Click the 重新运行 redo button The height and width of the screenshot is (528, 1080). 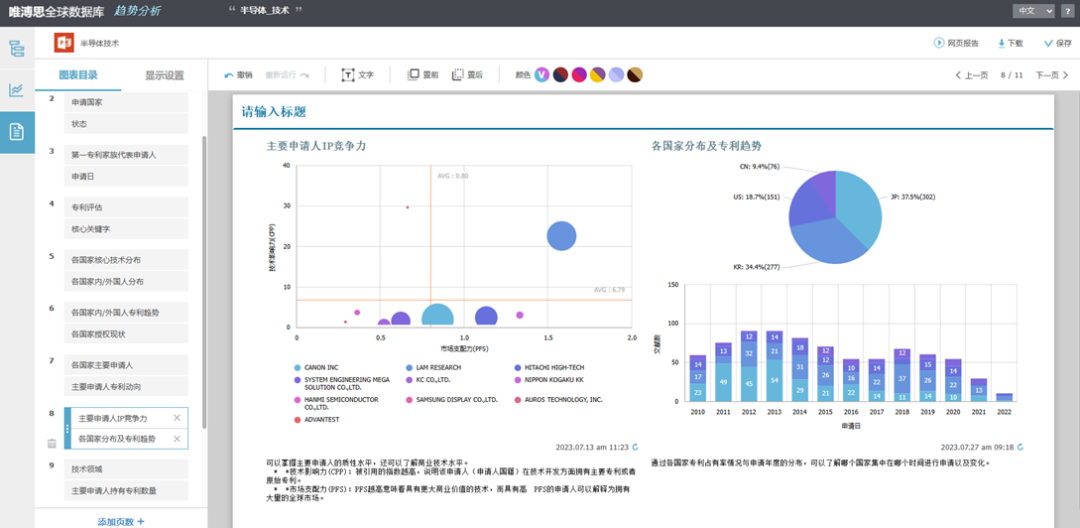[287, 75]
